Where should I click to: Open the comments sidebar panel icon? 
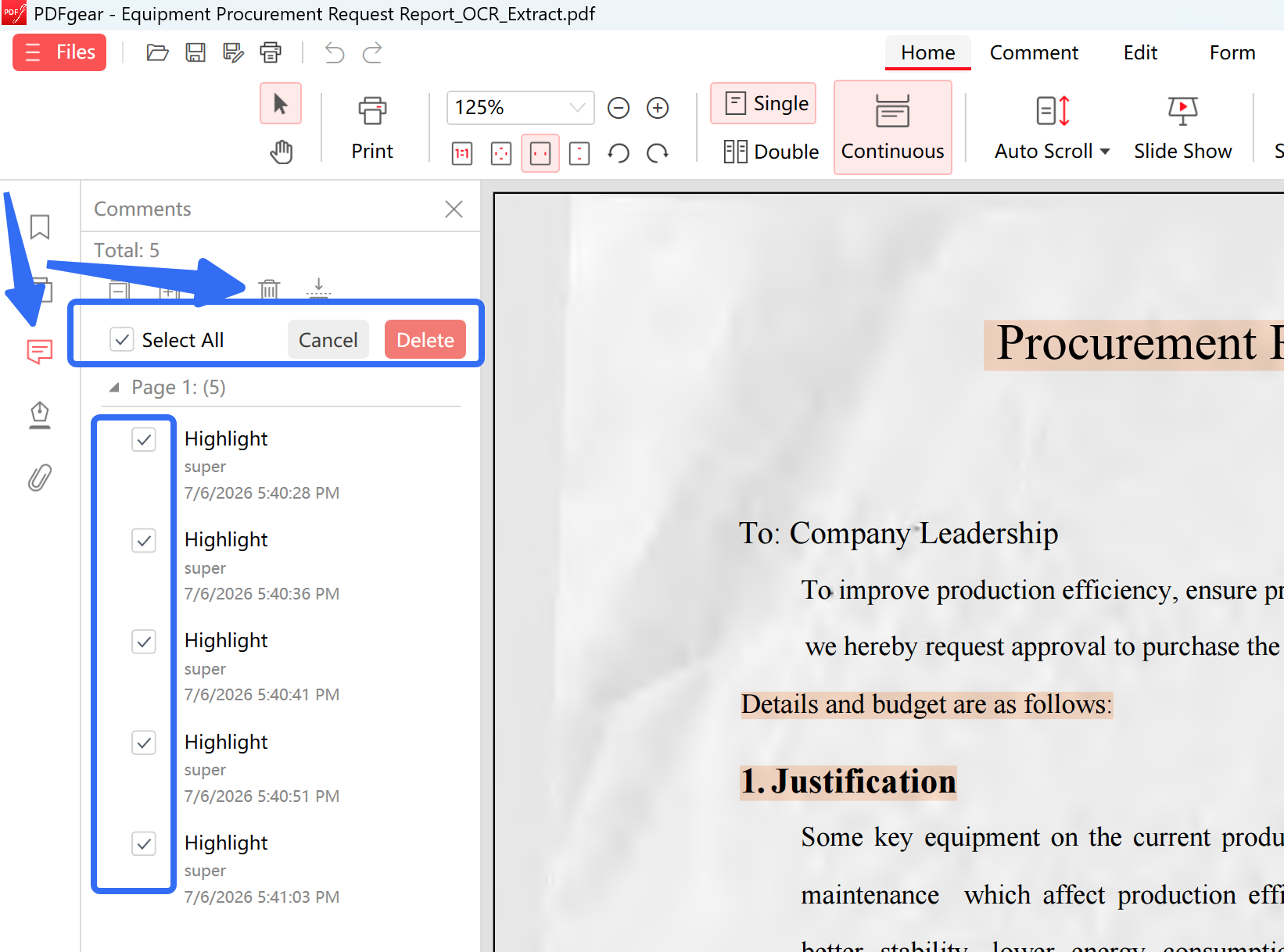pyautogui.click(x=40, y=352)
